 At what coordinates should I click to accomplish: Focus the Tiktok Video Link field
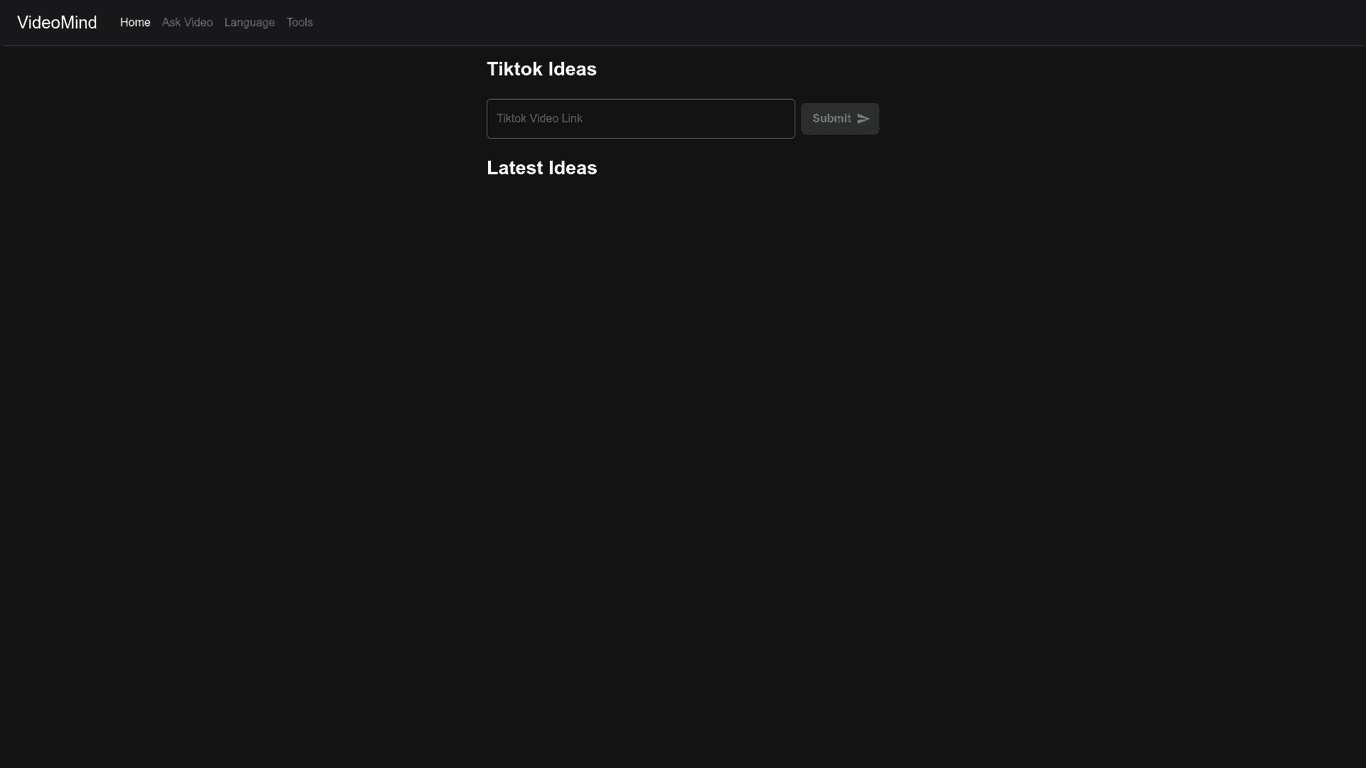click(640, 119)
